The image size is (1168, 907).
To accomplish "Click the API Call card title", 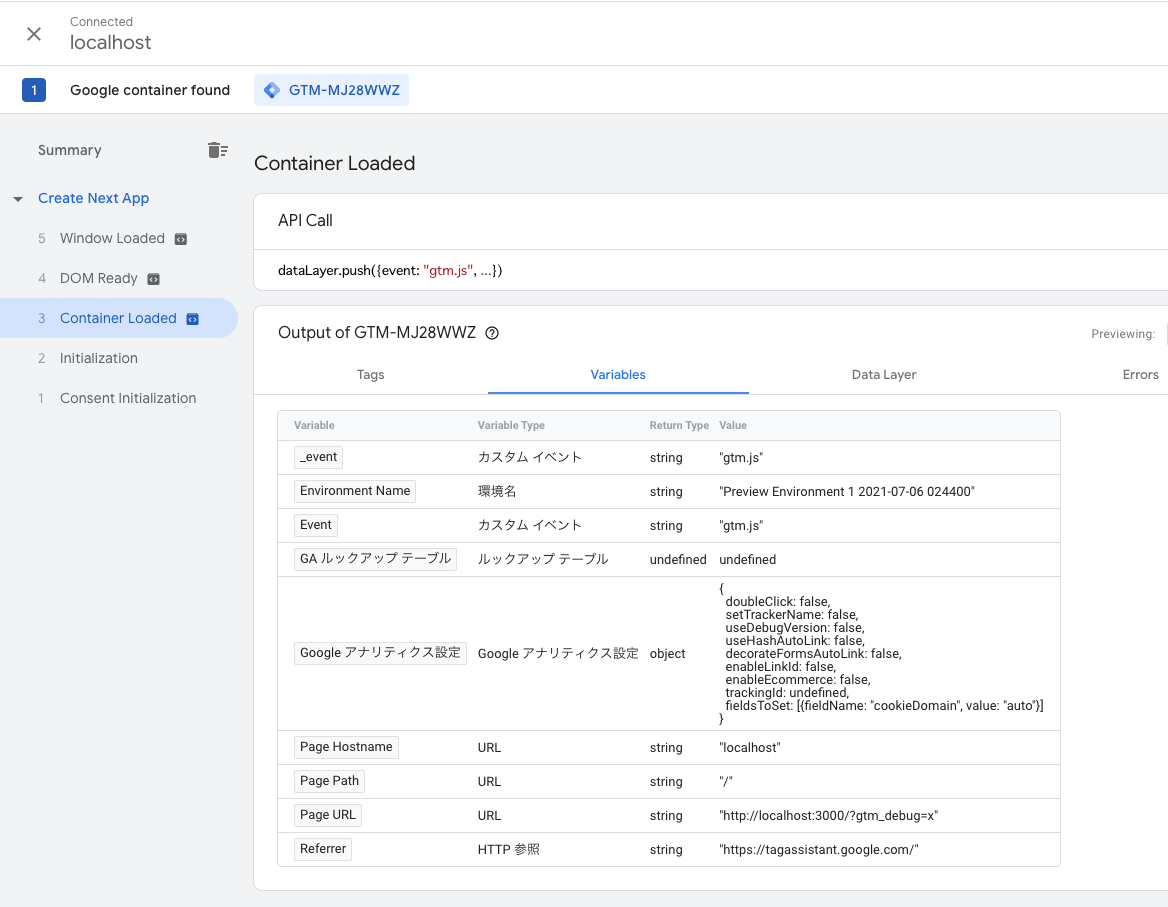I will [305, 220].
